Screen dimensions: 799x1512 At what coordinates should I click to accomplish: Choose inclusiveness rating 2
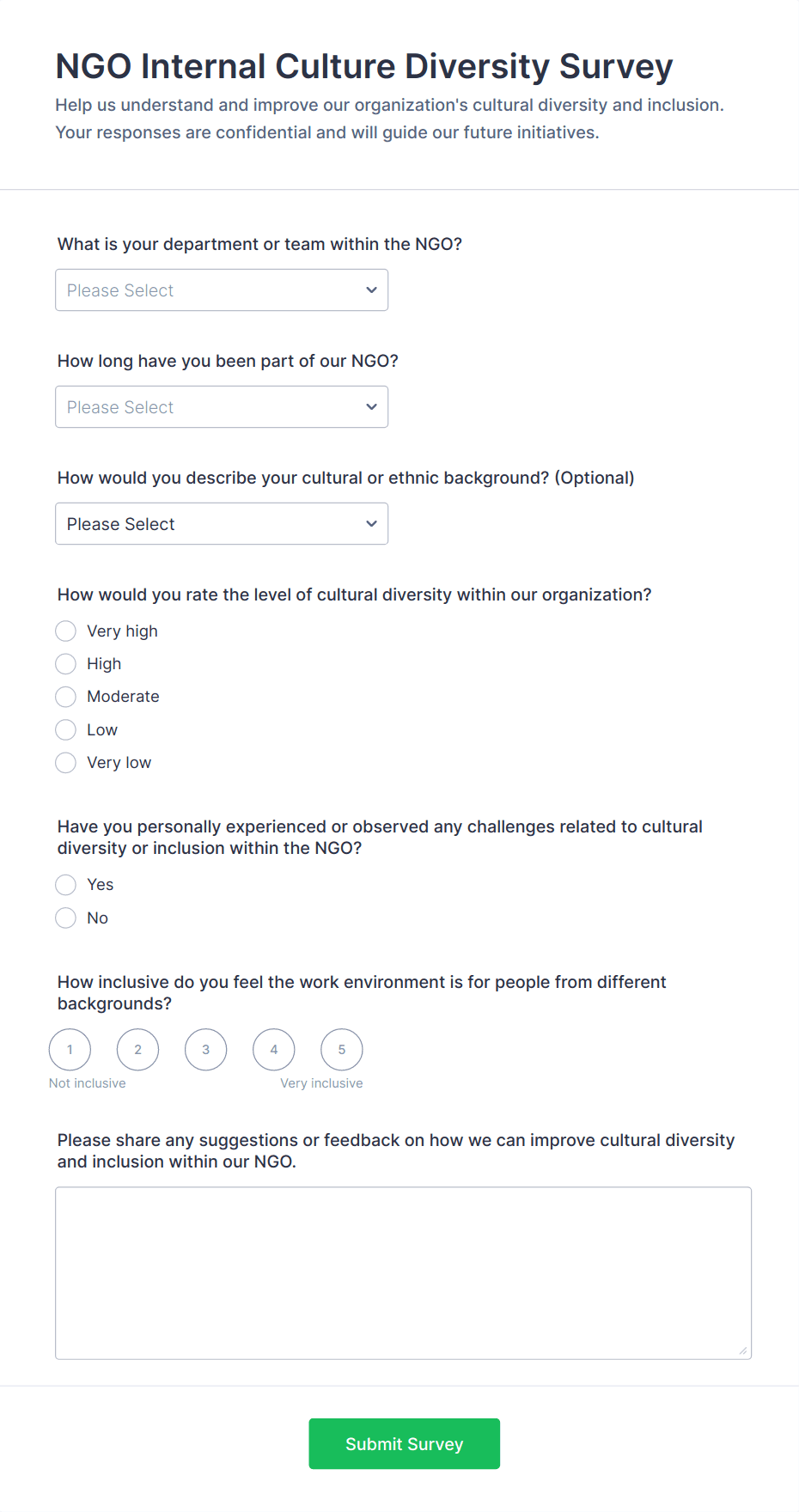pos(138,1050)
